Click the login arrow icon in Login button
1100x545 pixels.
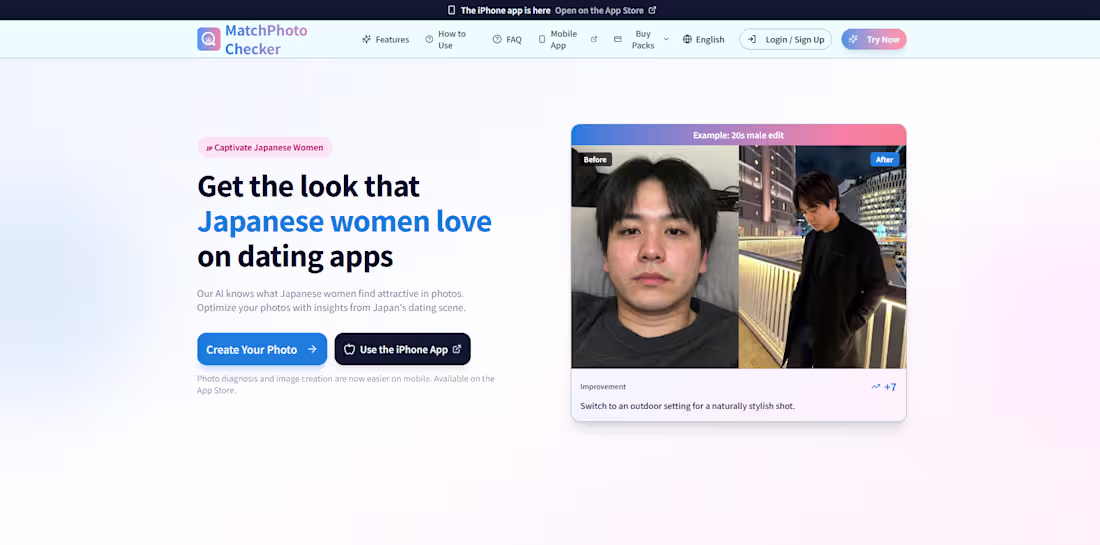pyautogui.click(x=752, y=39)
